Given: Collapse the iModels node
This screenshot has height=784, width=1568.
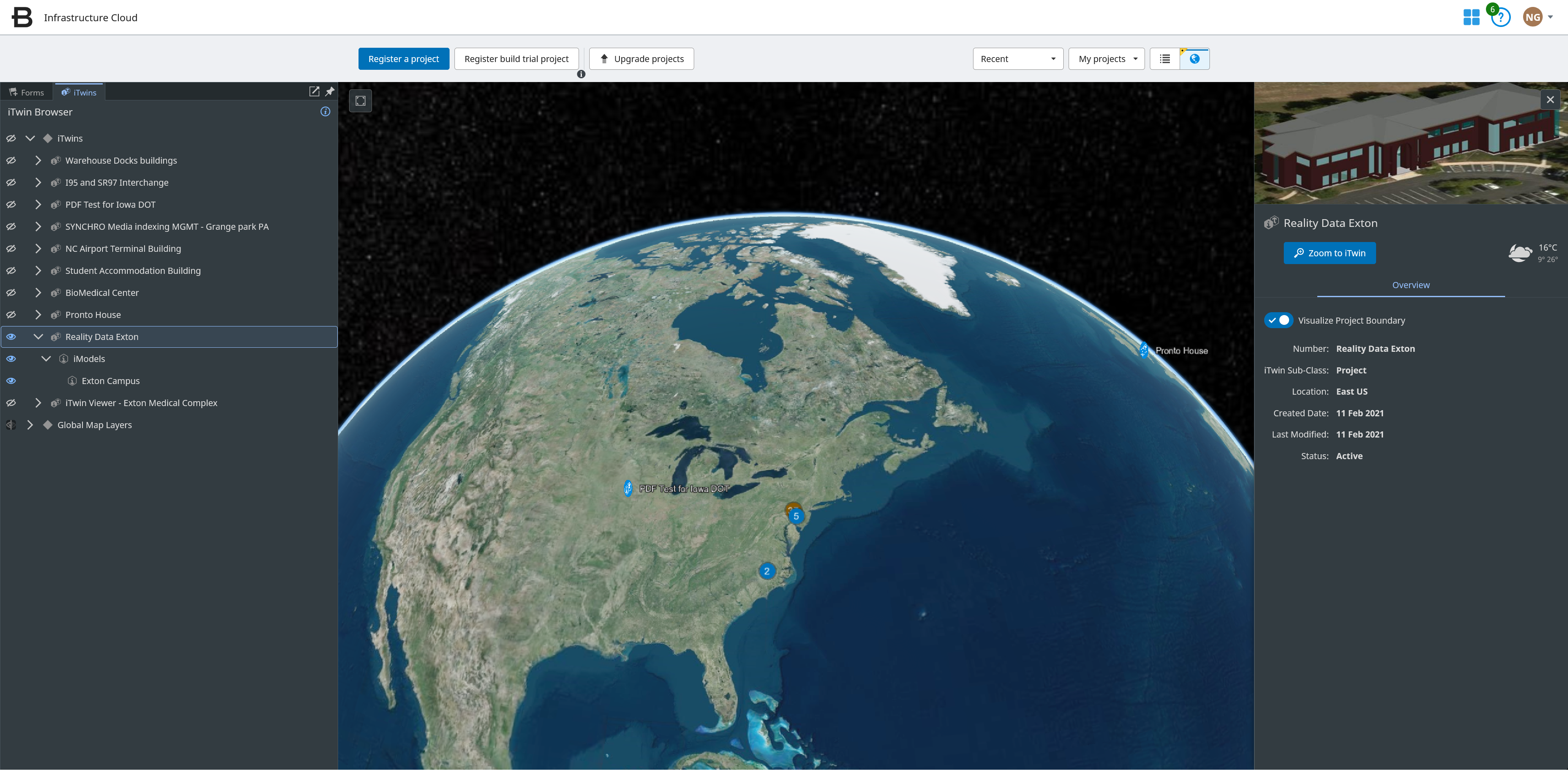Looking at the screenshot, I should point(46,359).
